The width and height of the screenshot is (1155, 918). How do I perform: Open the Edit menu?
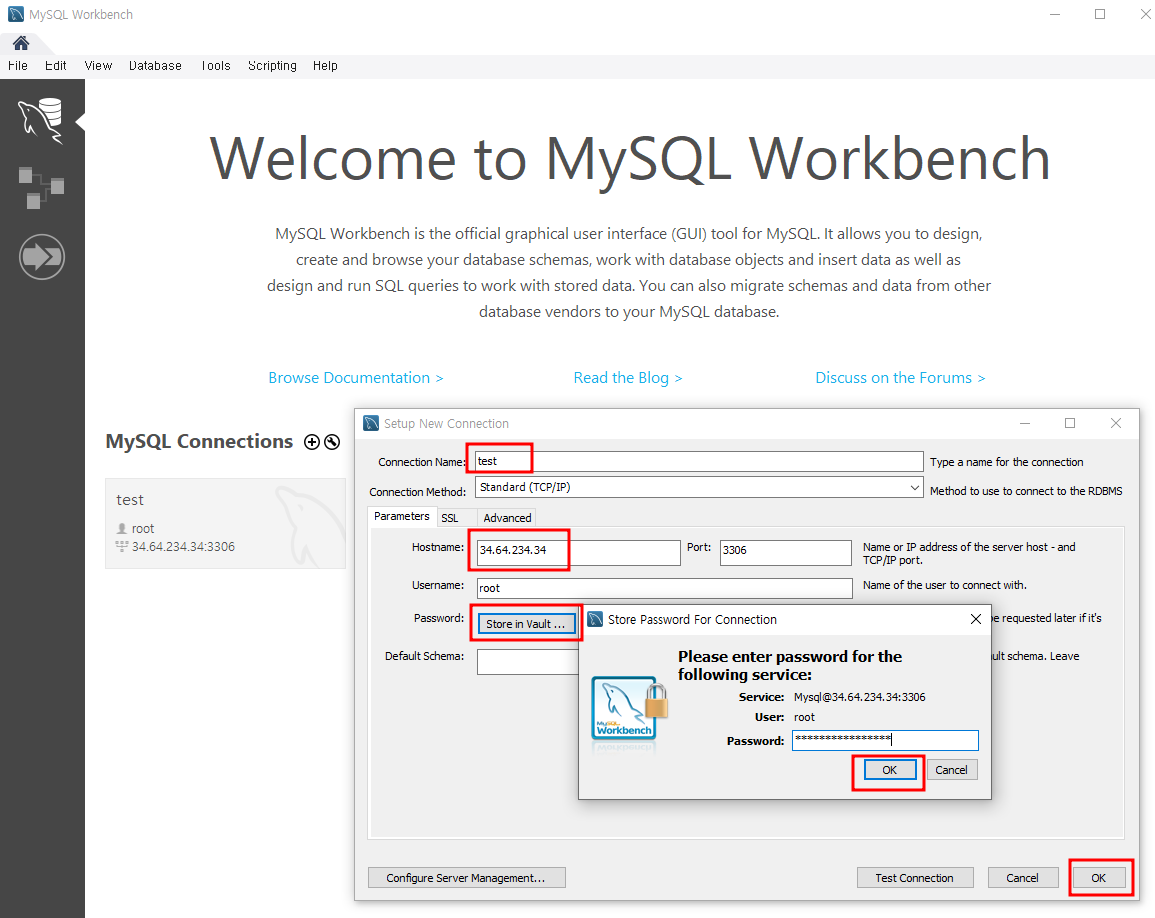(55, 66)
